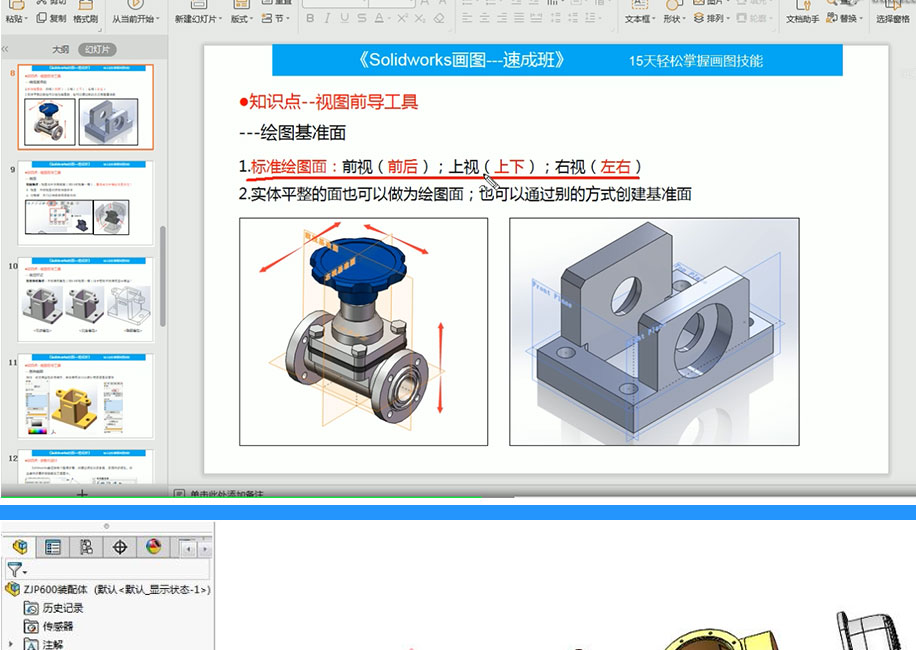
Task: Collapse the slide panel with double-chevron
Action: tap(5, 49)
